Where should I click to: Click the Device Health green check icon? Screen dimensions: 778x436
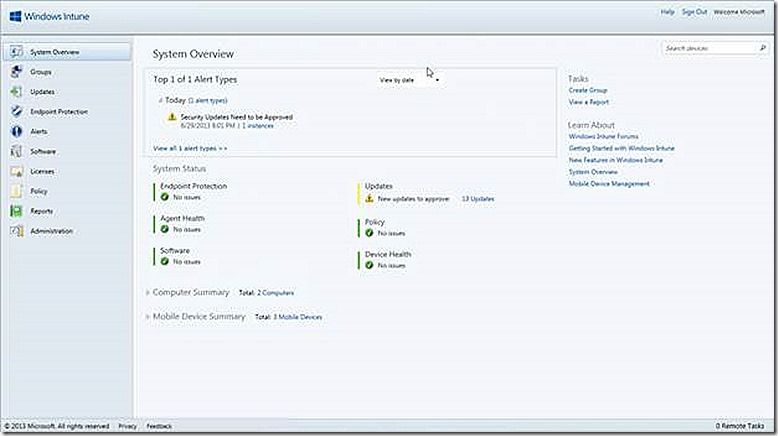click(369, 265)
